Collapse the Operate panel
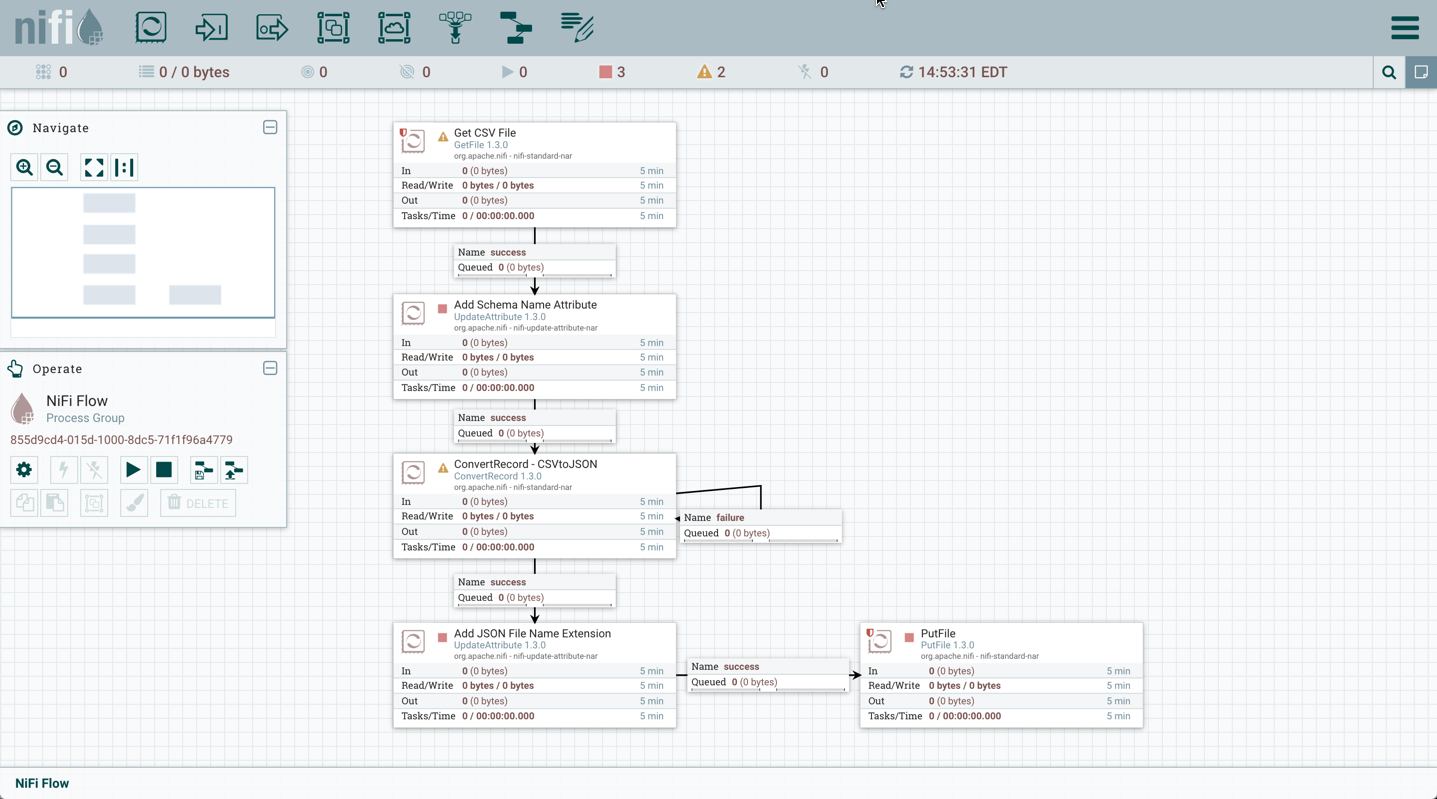 tap(270, 368)
